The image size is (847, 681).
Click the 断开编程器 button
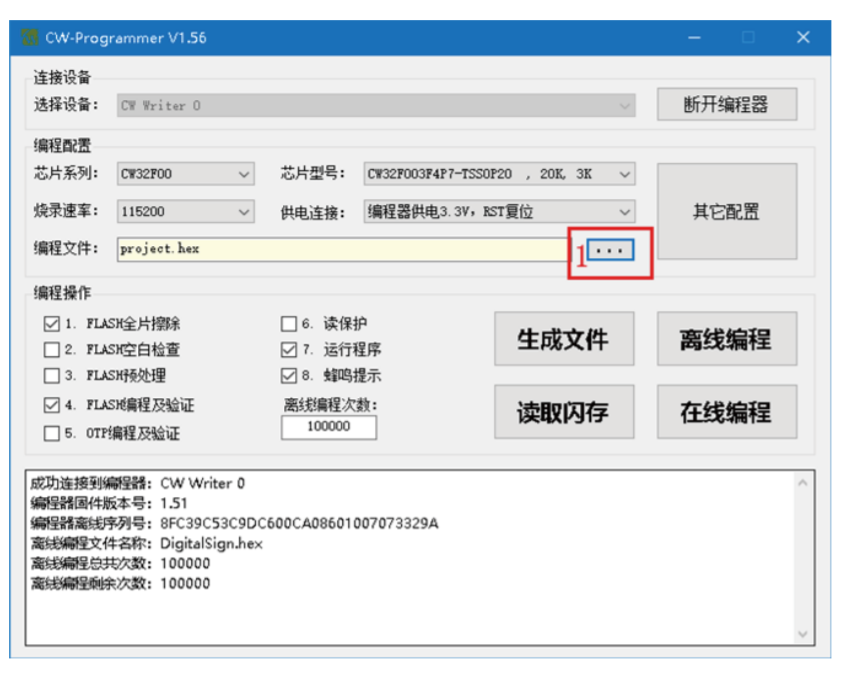coord(727,104)
